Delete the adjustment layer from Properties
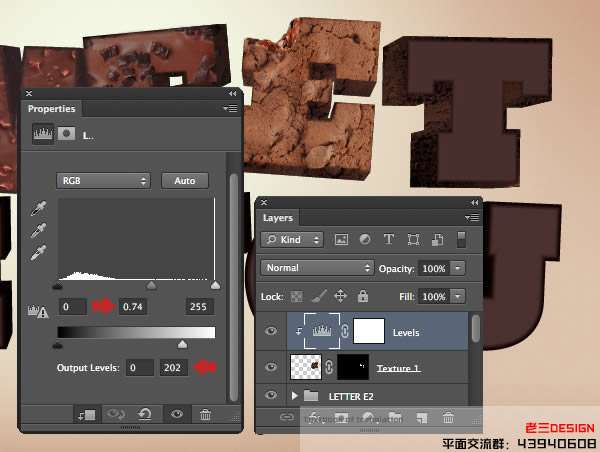 pyautogui.click(x=205, y=414)
